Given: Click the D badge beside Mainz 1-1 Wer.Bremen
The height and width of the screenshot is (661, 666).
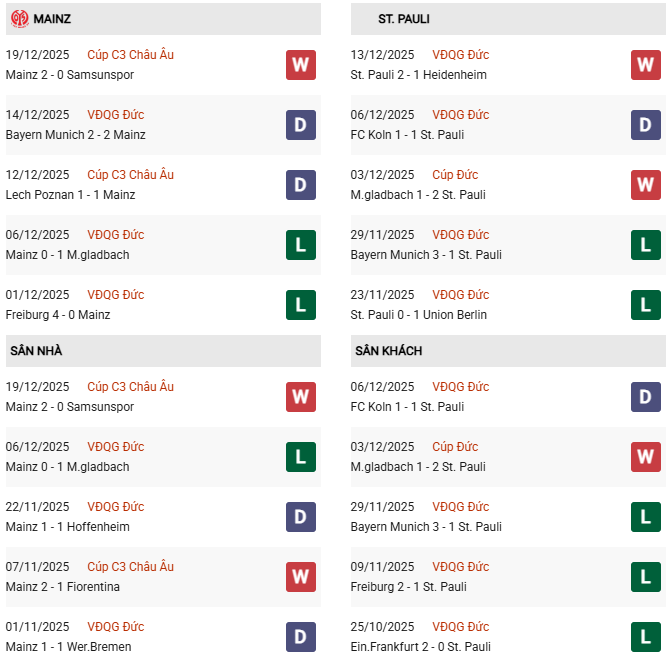Looking at the screenshot, I should tap(301, 637).
